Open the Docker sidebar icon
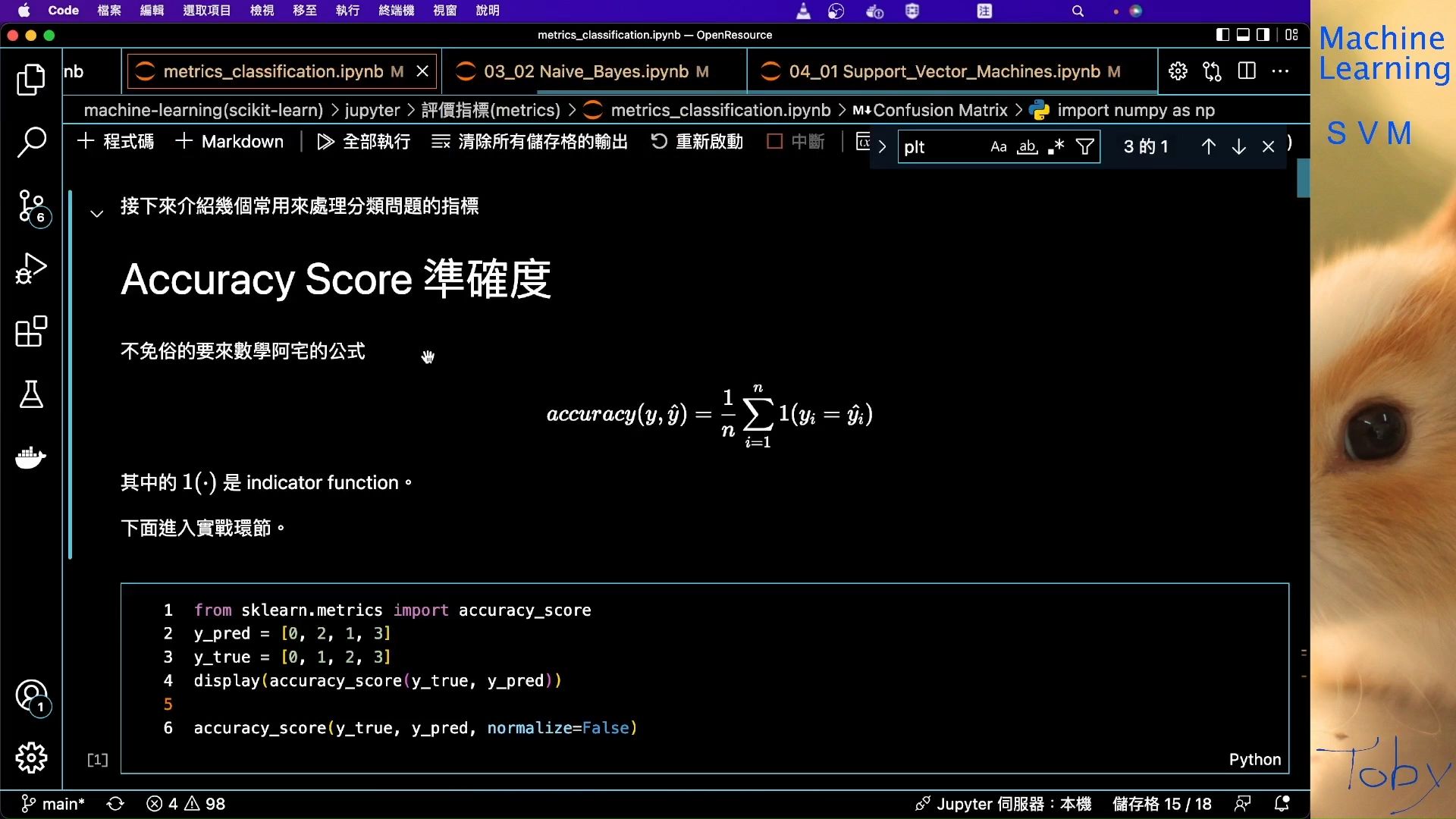The height and width of the screenshot is (819, 1456). pyautogui.click(x=31, y=457)
